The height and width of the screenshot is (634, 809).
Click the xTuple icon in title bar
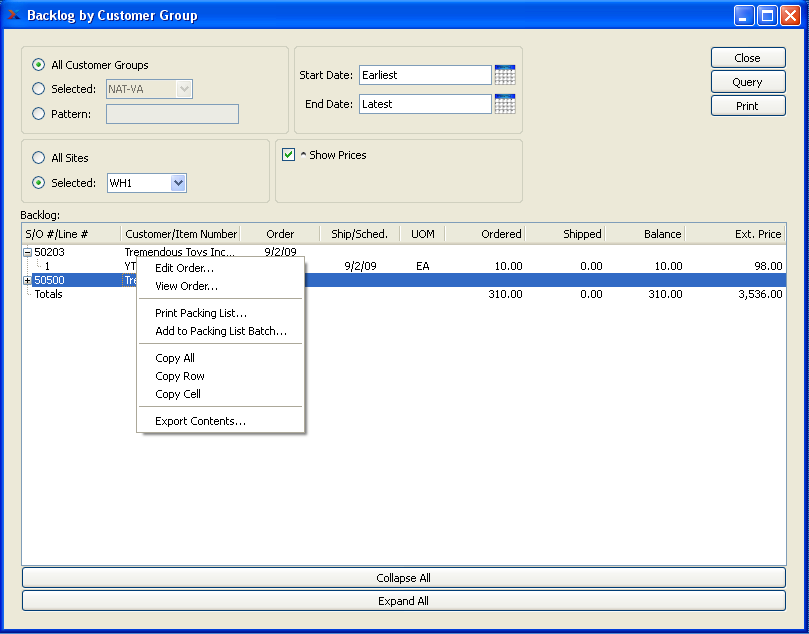coord(14,15)
